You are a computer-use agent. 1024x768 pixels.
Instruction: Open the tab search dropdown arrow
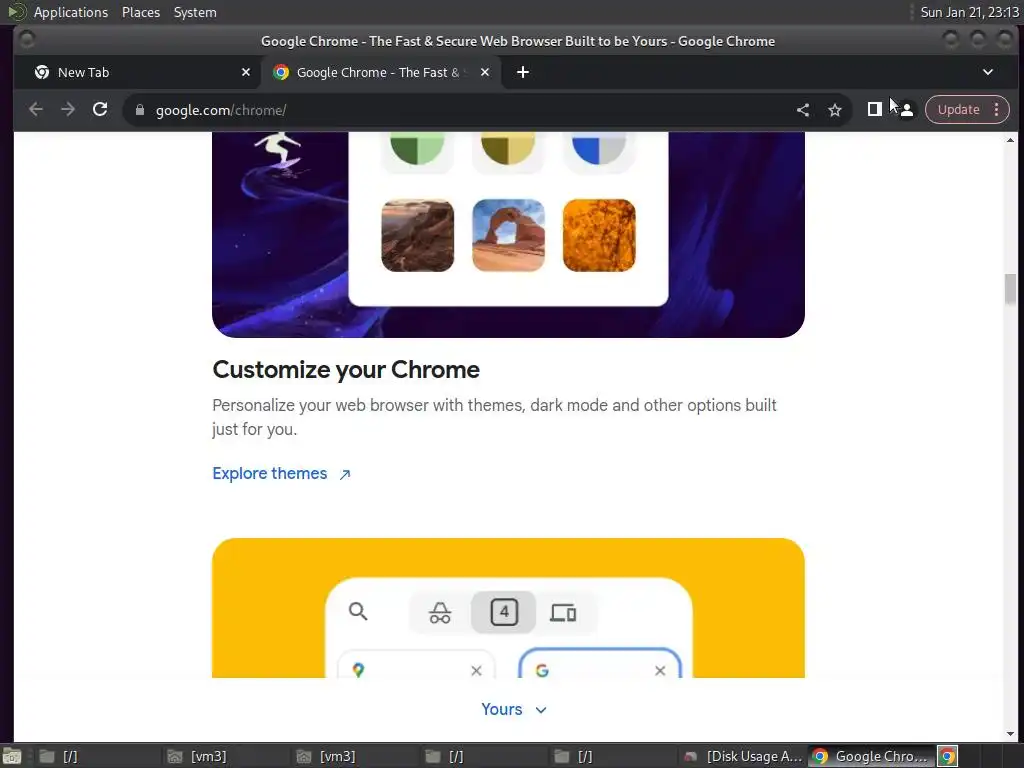987,72
